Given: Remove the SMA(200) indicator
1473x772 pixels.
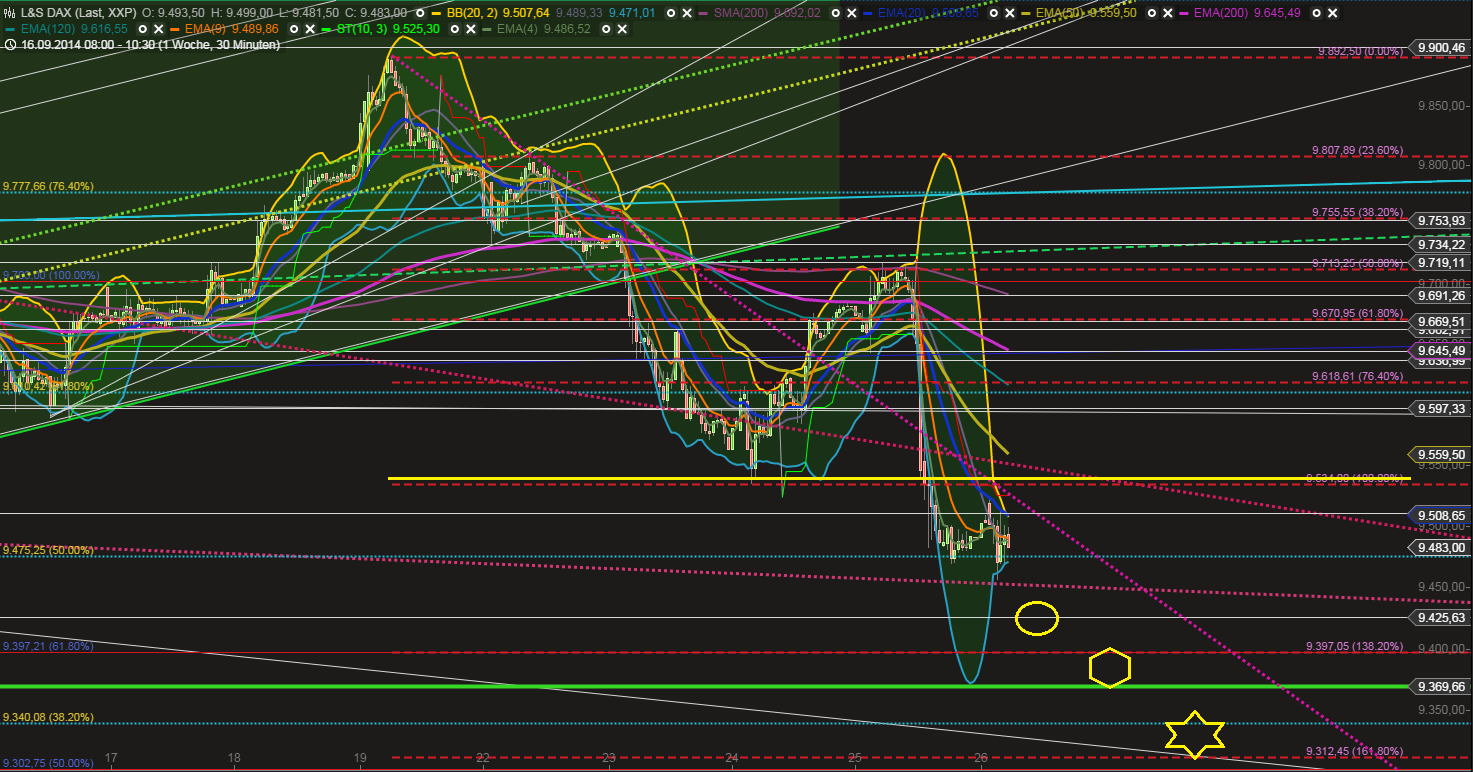Looking at the screenshot, I should pyautogui.click(x=852, y=13).
